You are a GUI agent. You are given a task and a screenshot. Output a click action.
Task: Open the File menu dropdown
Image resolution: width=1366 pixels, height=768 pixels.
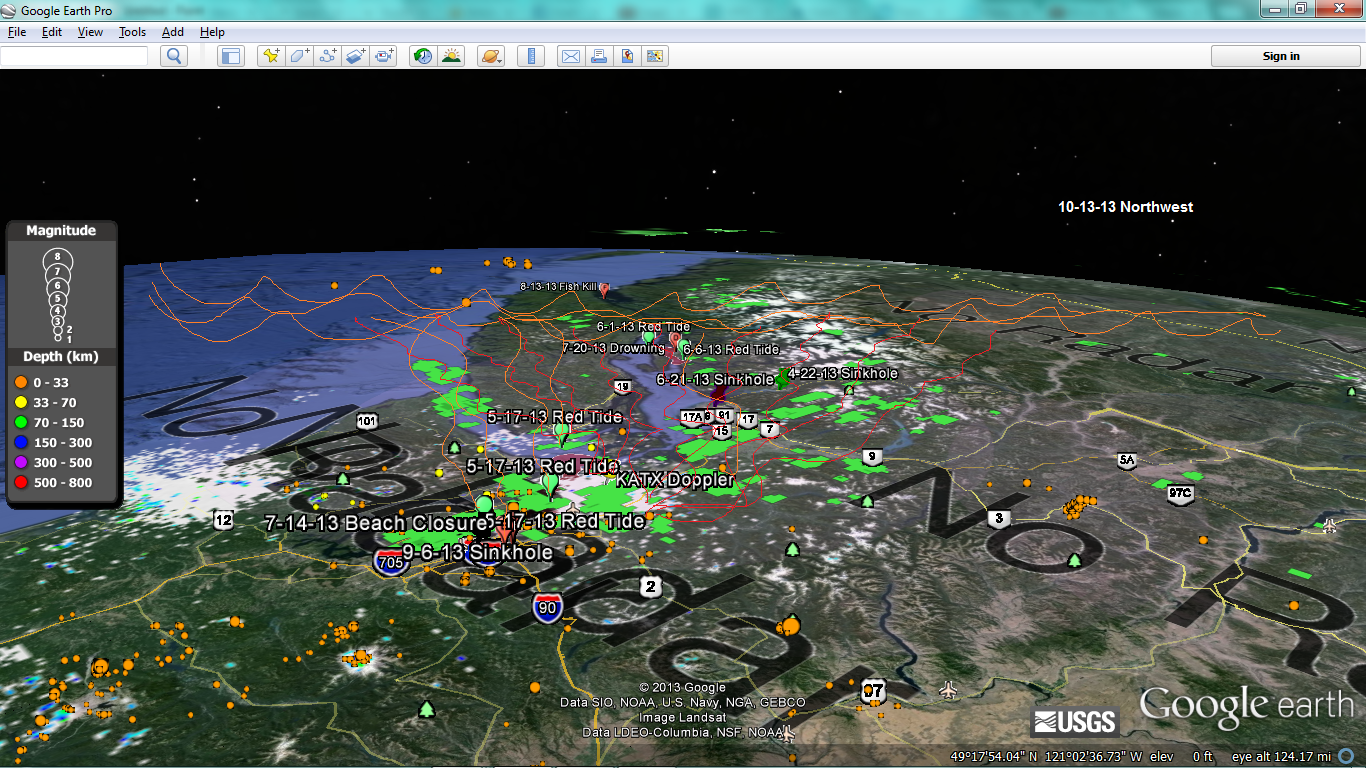pos(17,32)
